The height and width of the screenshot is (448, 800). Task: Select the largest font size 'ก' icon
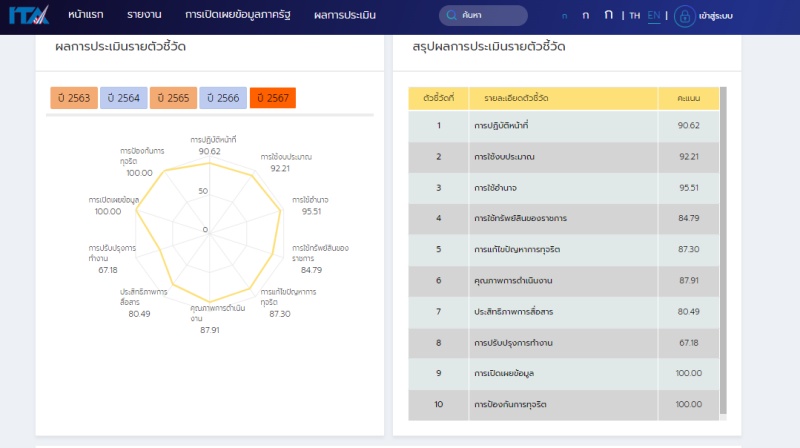tap(608, 15)
